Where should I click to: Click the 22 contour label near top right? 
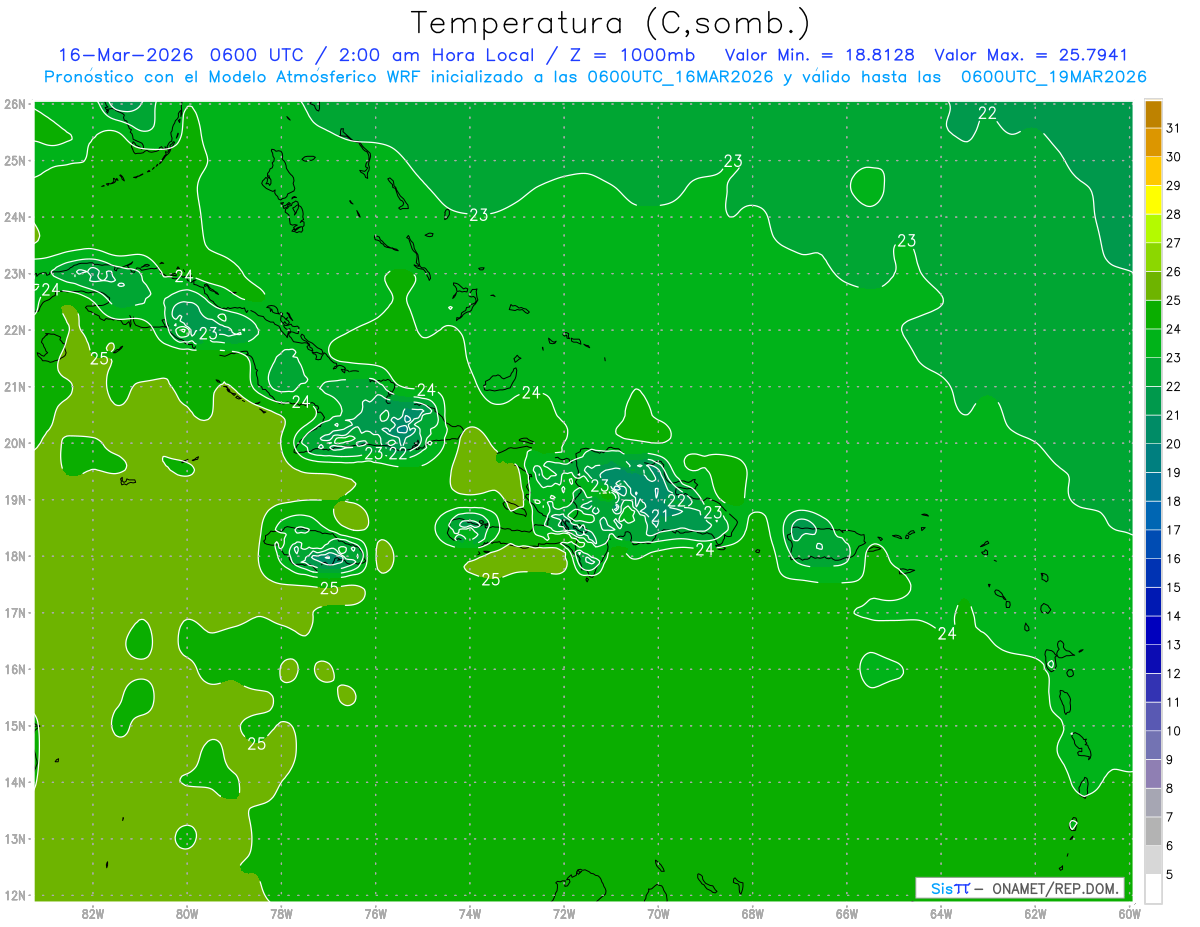(987, 113)
